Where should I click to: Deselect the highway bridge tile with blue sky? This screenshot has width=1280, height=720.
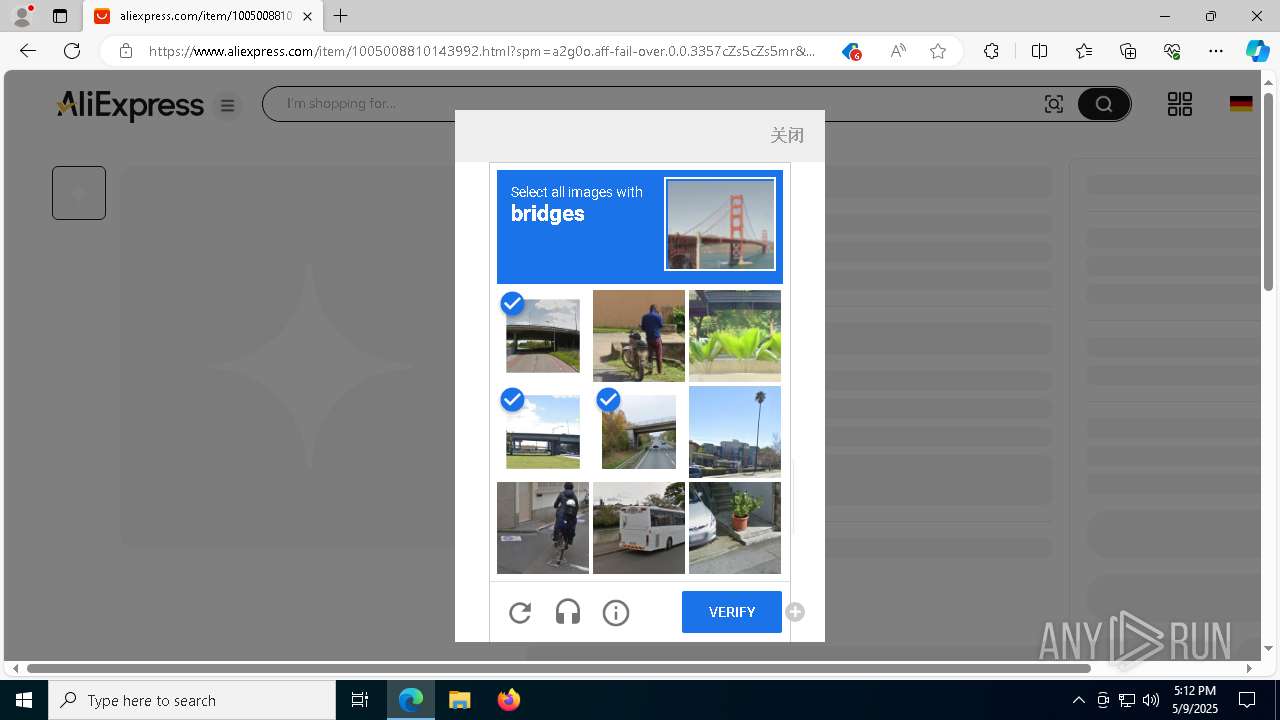tap(543, 432)
